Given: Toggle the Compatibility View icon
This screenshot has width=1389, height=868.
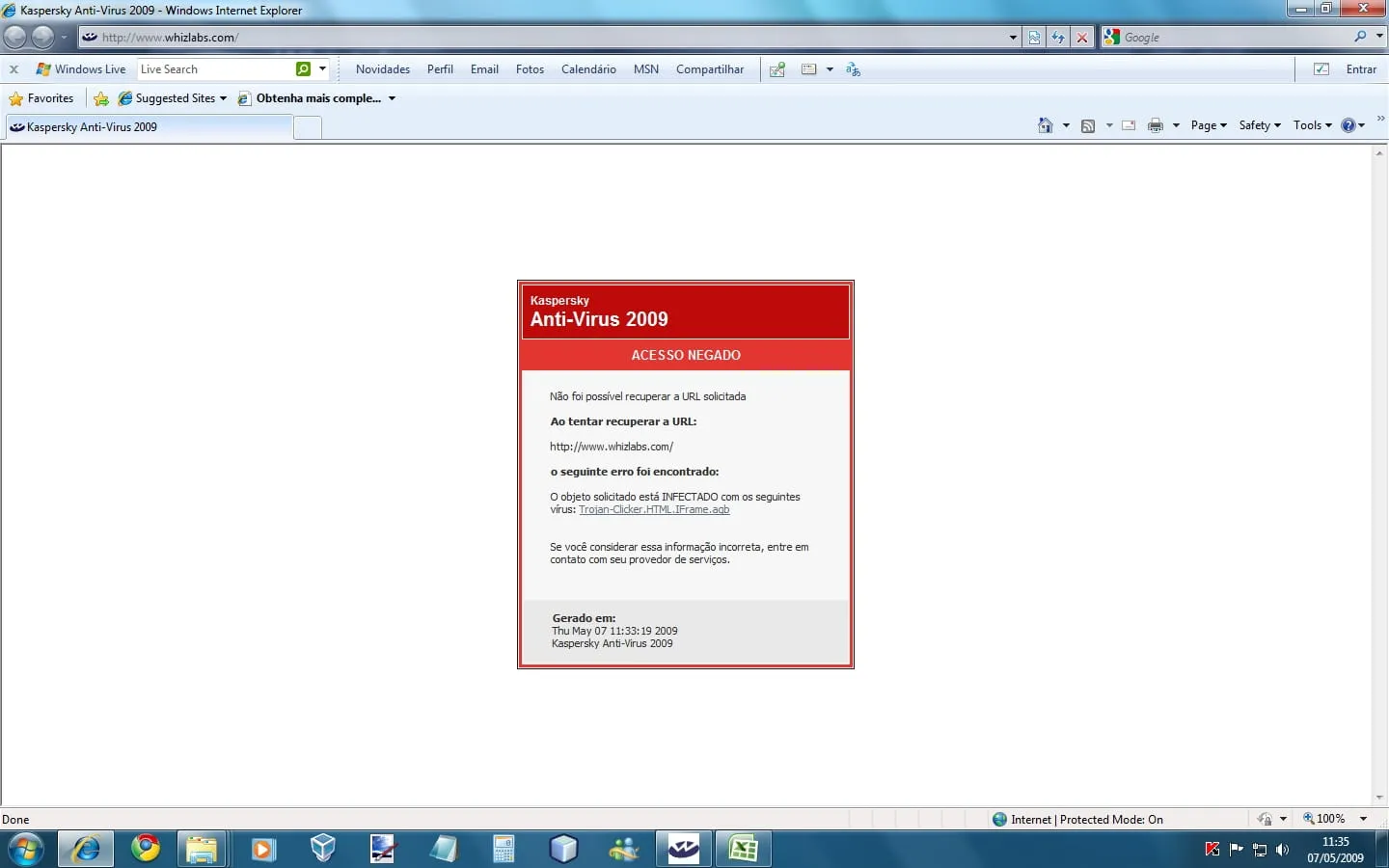Looking at the screenshot, I should pyautogui.click(x=1034, y=38).
